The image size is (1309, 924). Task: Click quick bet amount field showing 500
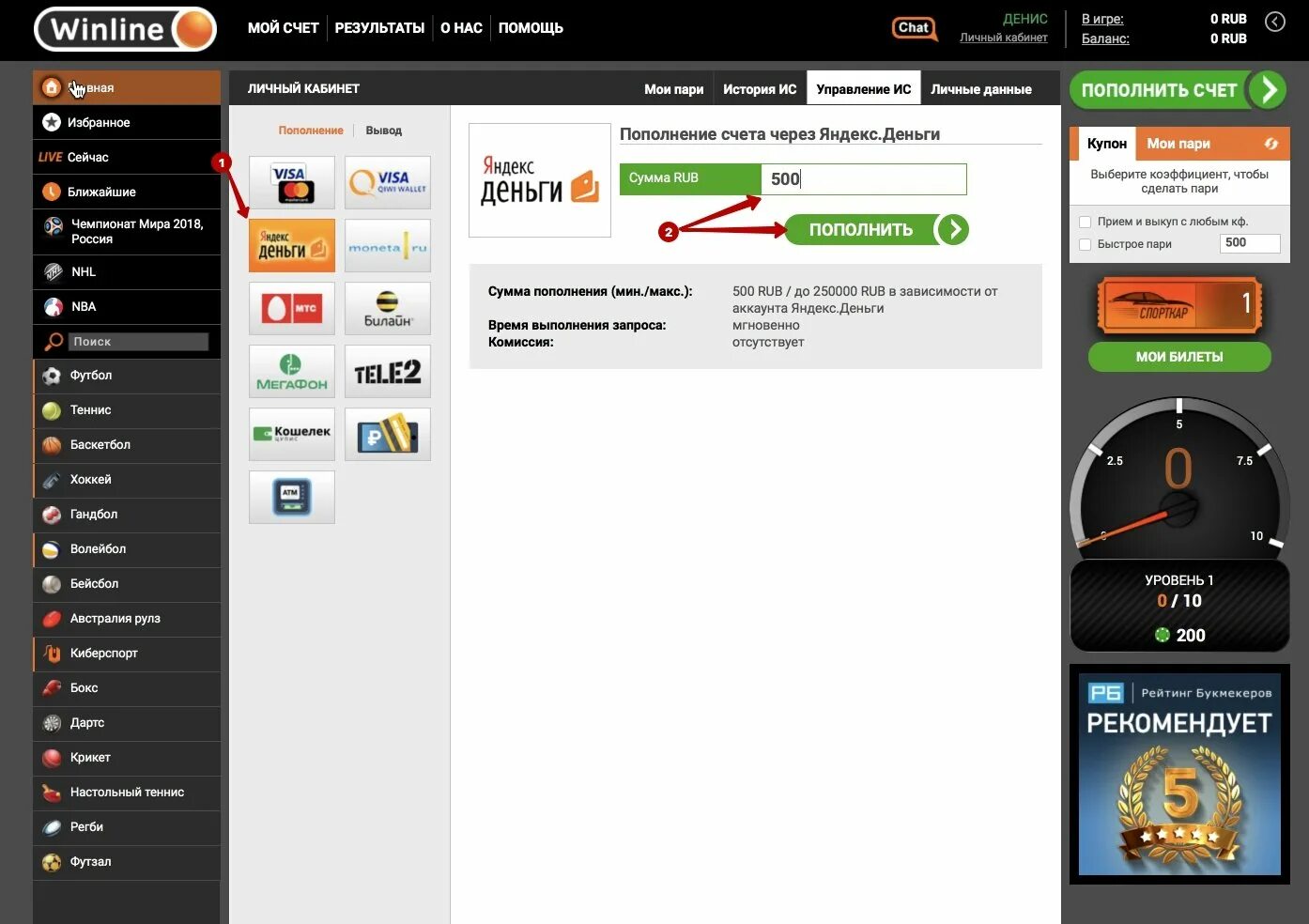[x=1250, y=243]
